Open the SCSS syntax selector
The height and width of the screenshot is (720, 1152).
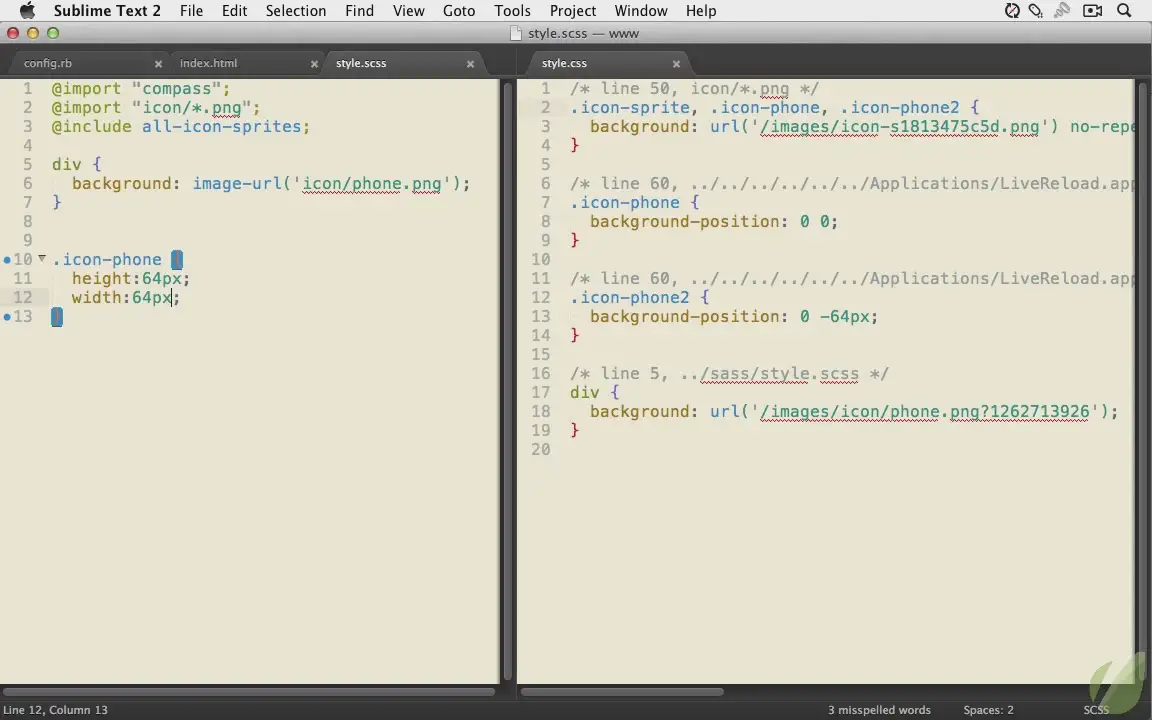pyautogui.click(x=1096, y=710)
